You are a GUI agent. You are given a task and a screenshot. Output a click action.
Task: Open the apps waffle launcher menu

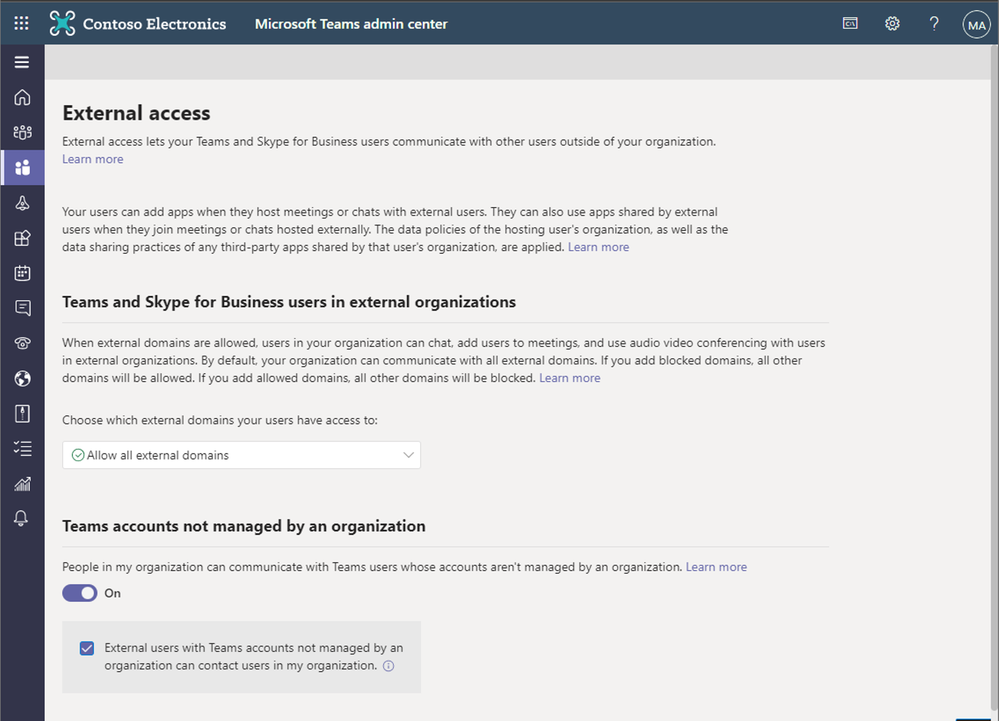tap(20, 22)
